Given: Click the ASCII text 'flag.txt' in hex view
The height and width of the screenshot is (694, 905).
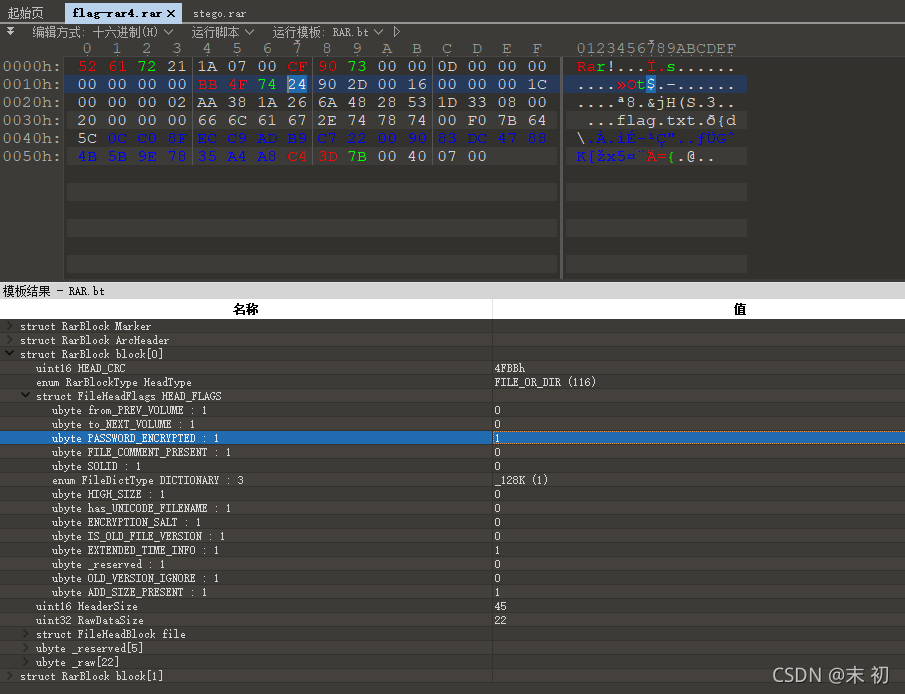Looking at the screenshot, I should 656,120.
